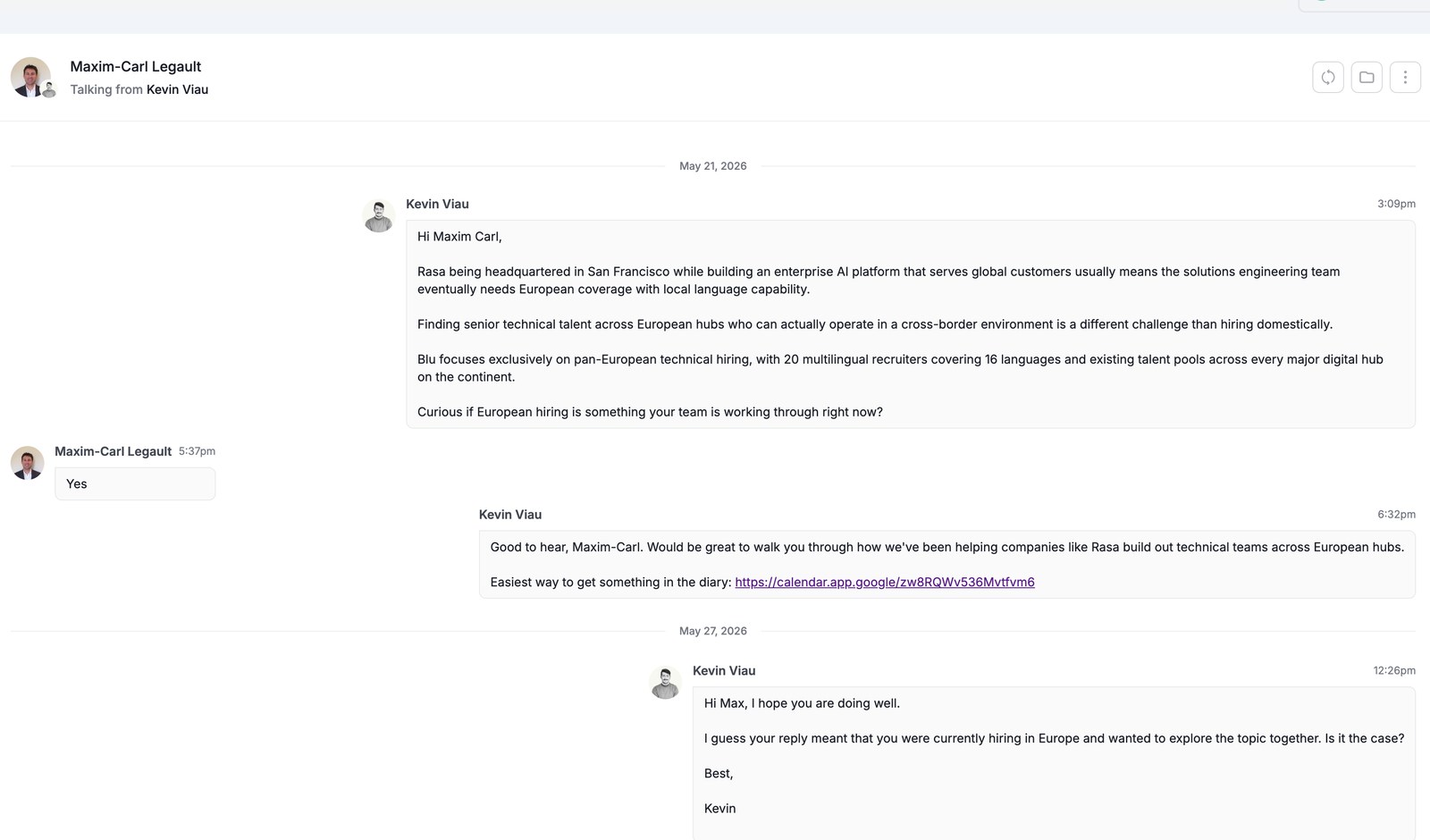Image resolution: width=1430 pixels, height=840 pixels.
Task: Click Maxim-Carl Legault sender name at 5:37pm
Action: pyautogui.click(x=113, y=451)
